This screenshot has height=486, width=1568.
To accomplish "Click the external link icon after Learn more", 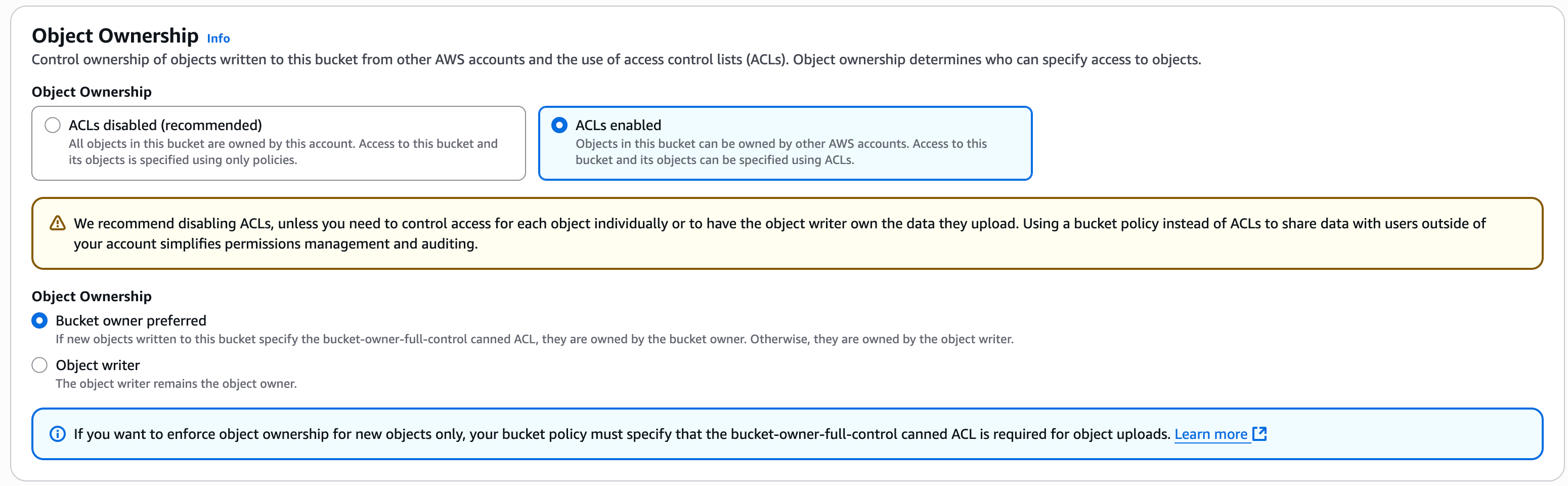I will pos(1259,434).
